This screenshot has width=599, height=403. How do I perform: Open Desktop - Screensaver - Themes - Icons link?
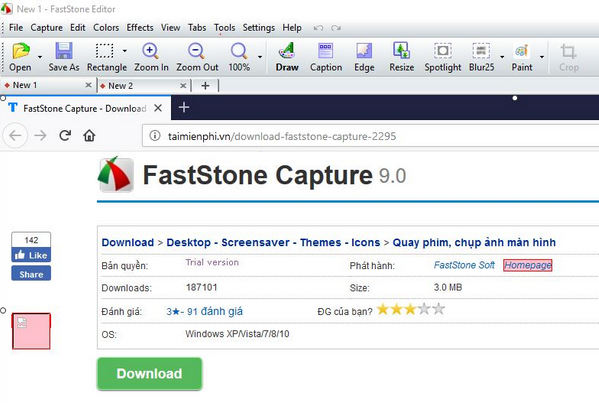tap(273, 243)
